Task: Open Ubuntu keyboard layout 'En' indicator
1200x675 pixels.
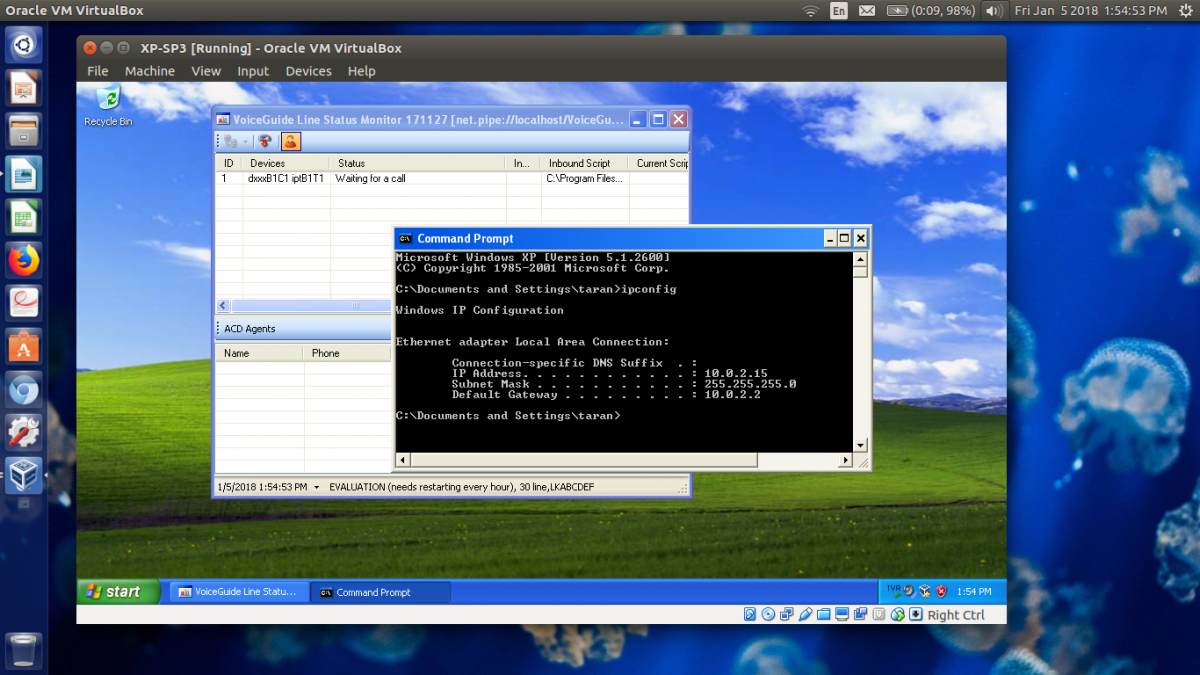Action: [839, 11]
